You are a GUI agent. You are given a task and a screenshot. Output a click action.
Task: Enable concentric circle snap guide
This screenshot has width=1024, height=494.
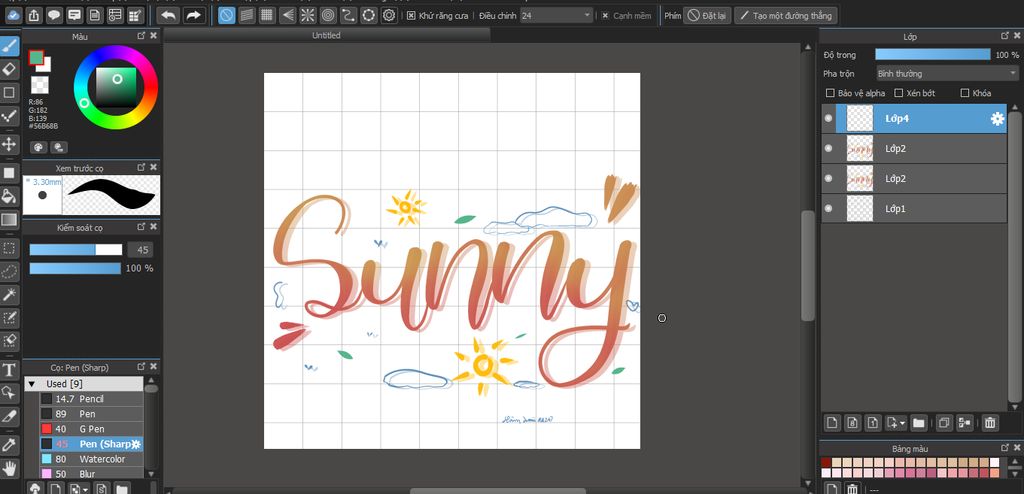328,15
